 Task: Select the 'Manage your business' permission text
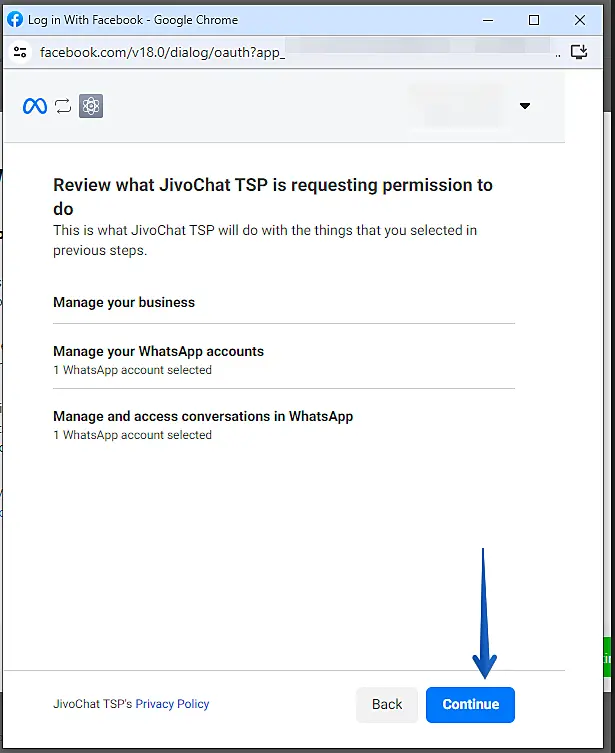coord(124,302)
